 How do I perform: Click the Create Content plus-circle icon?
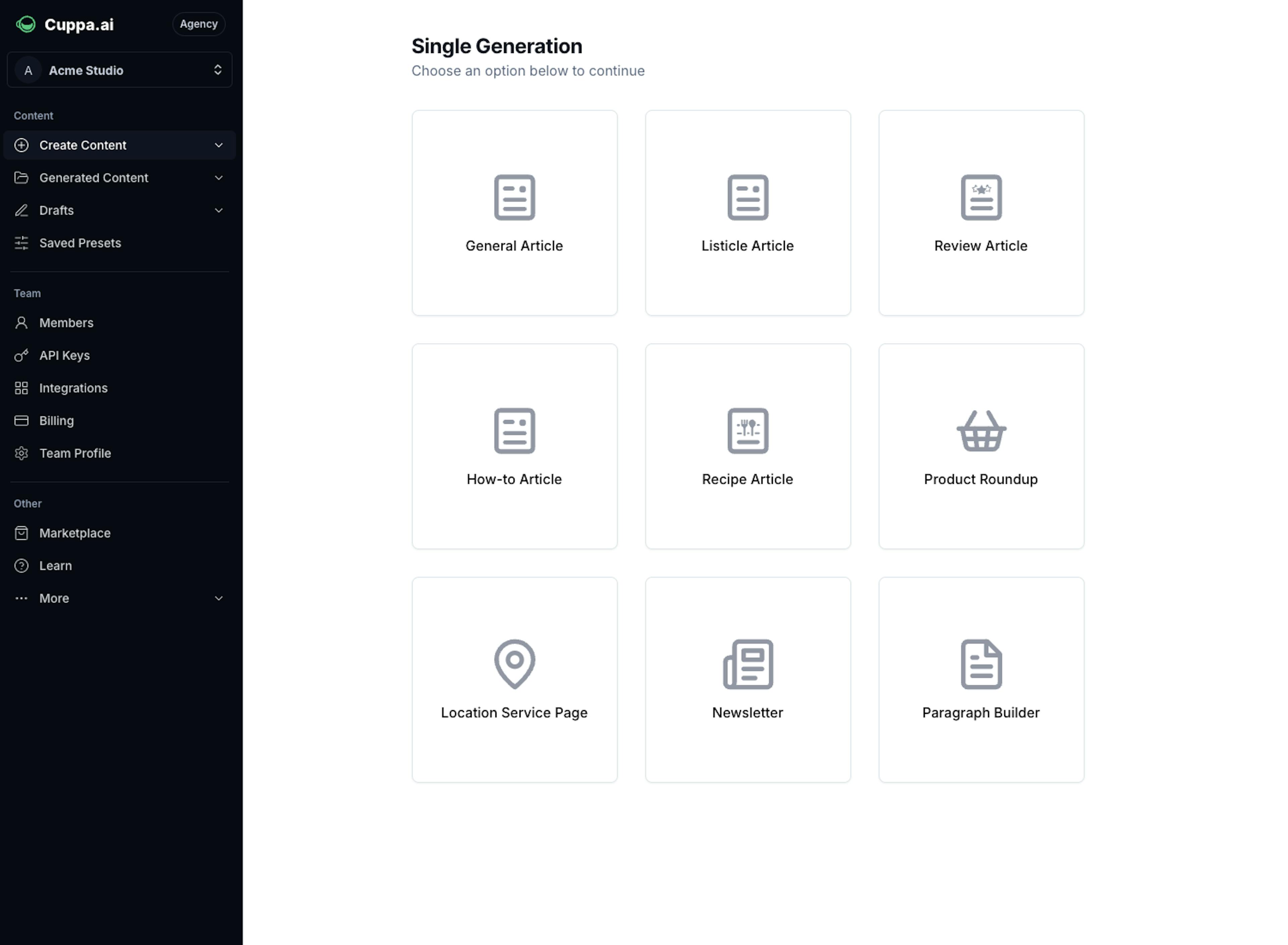pos(21,145)
